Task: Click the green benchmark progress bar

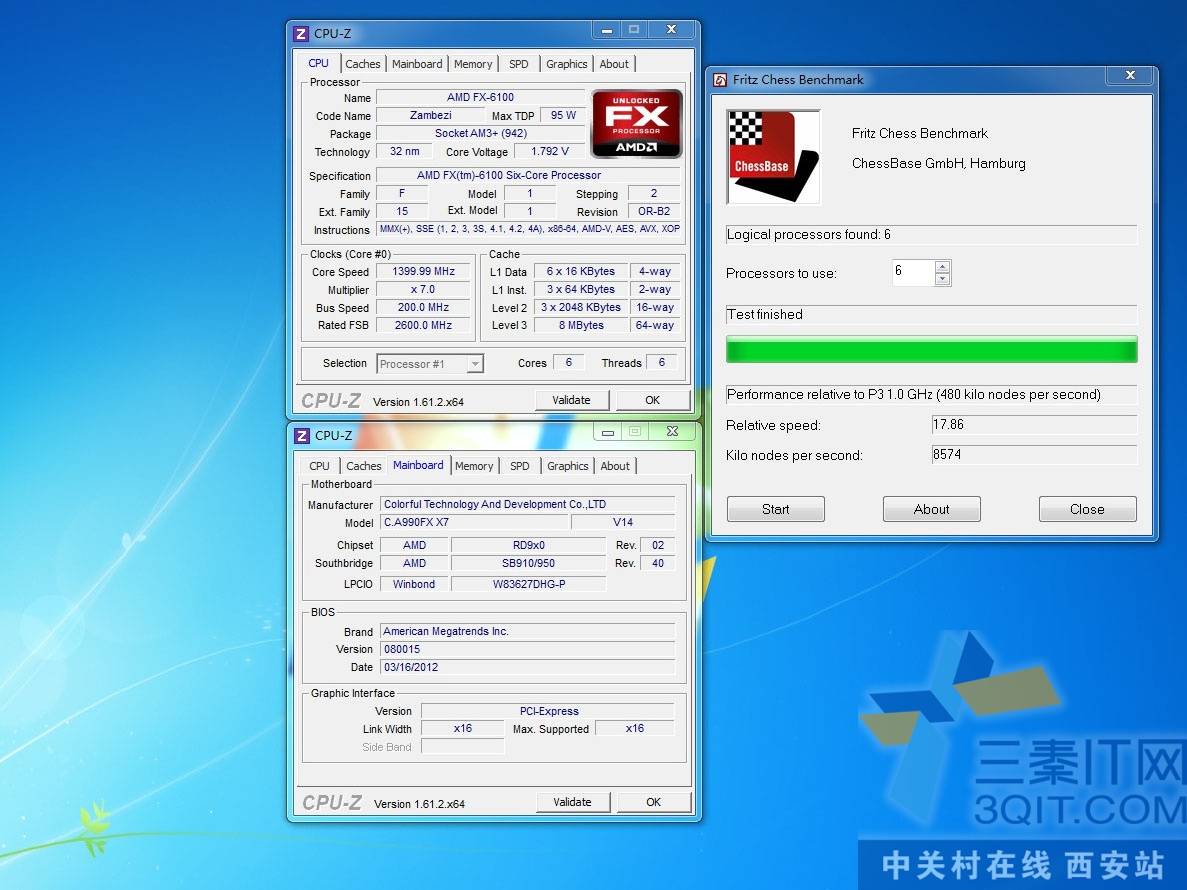Action: 931,350
